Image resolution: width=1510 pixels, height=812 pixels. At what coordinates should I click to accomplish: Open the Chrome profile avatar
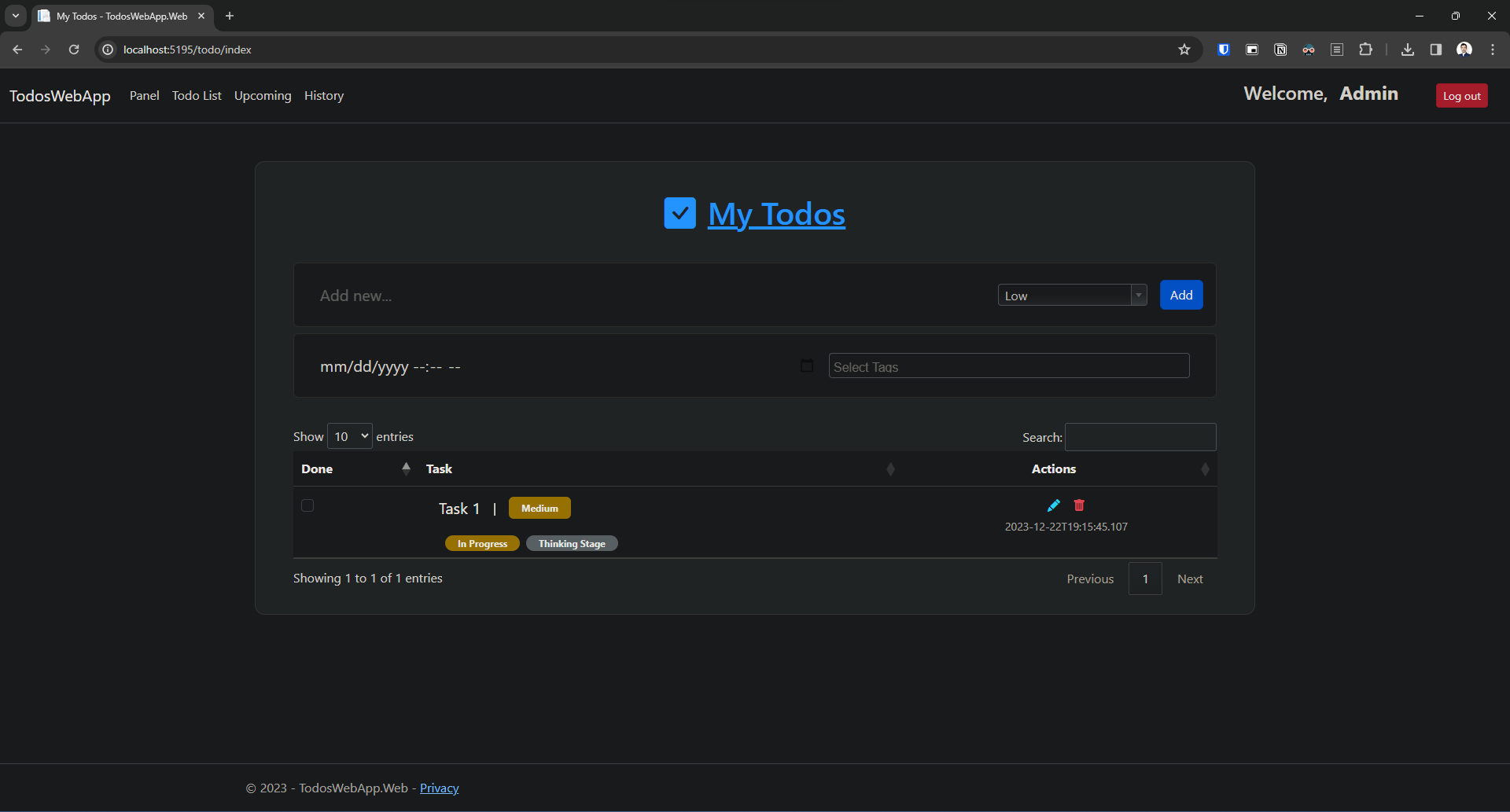pos(1464,50)
